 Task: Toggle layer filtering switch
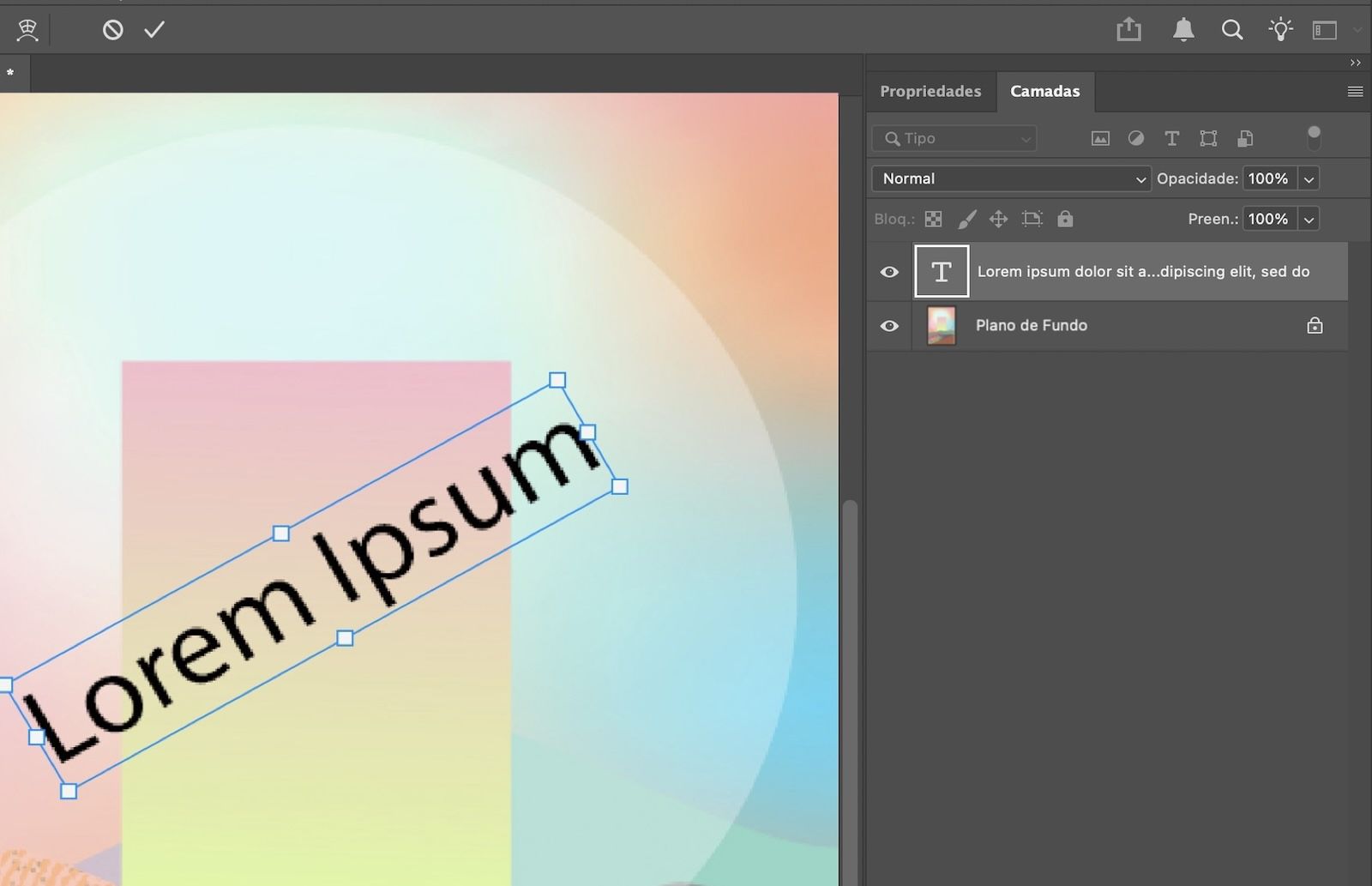[x=1314, y=137]
